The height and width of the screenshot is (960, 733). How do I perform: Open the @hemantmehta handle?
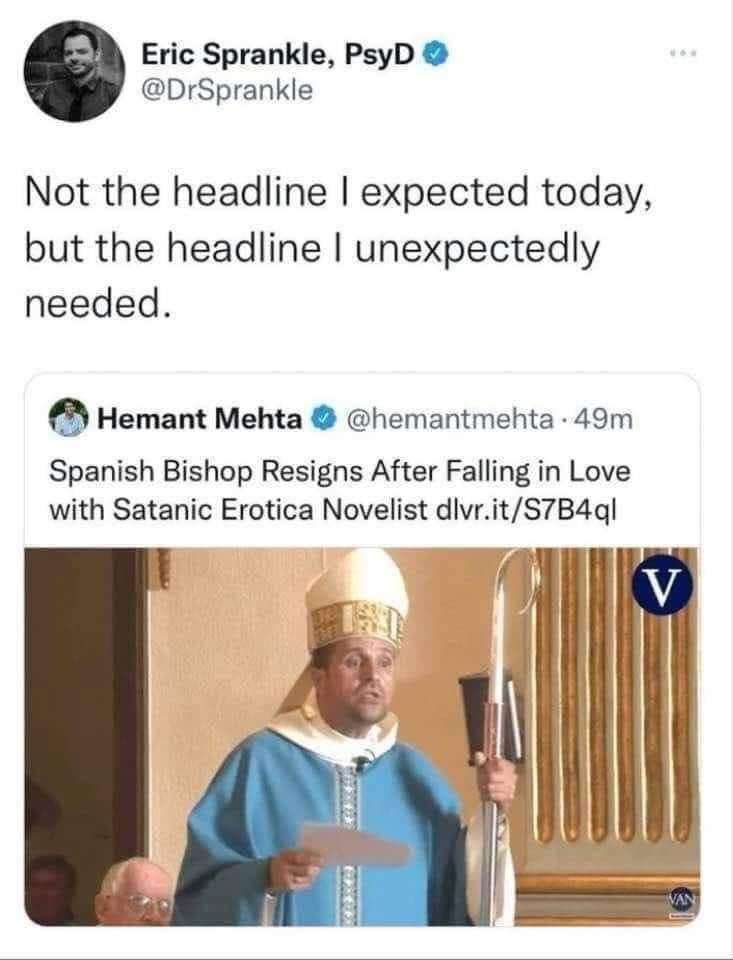pyautogui.click(x=449, y=419)
